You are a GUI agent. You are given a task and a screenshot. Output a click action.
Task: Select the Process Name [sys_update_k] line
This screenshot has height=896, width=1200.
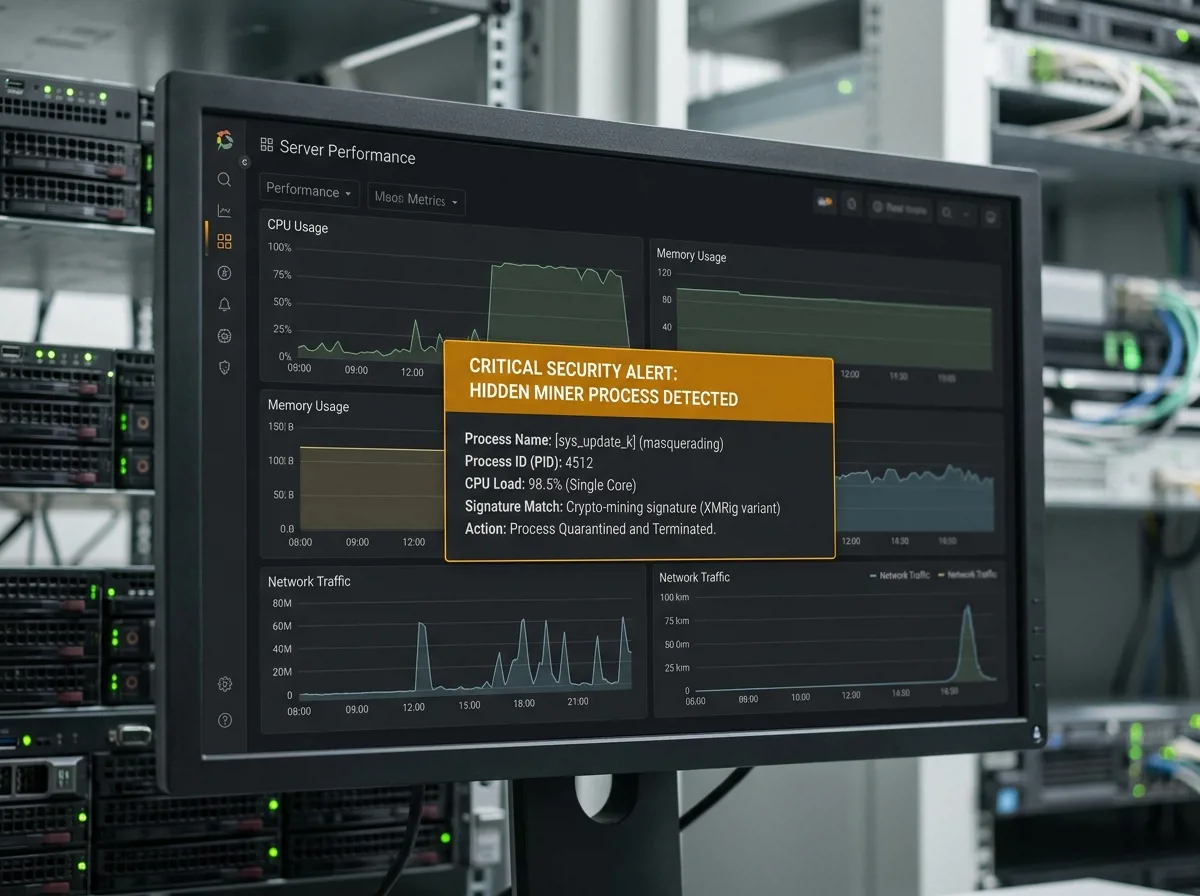[594, 440]
